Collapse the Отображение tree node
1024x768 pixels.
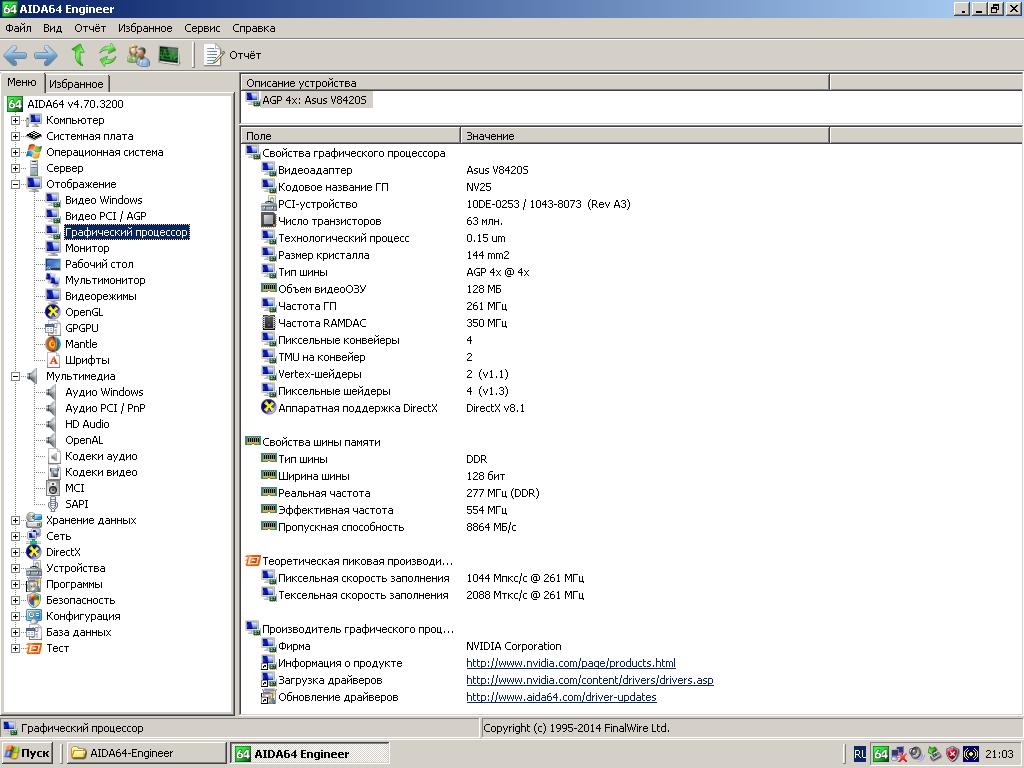pos(15,184)
